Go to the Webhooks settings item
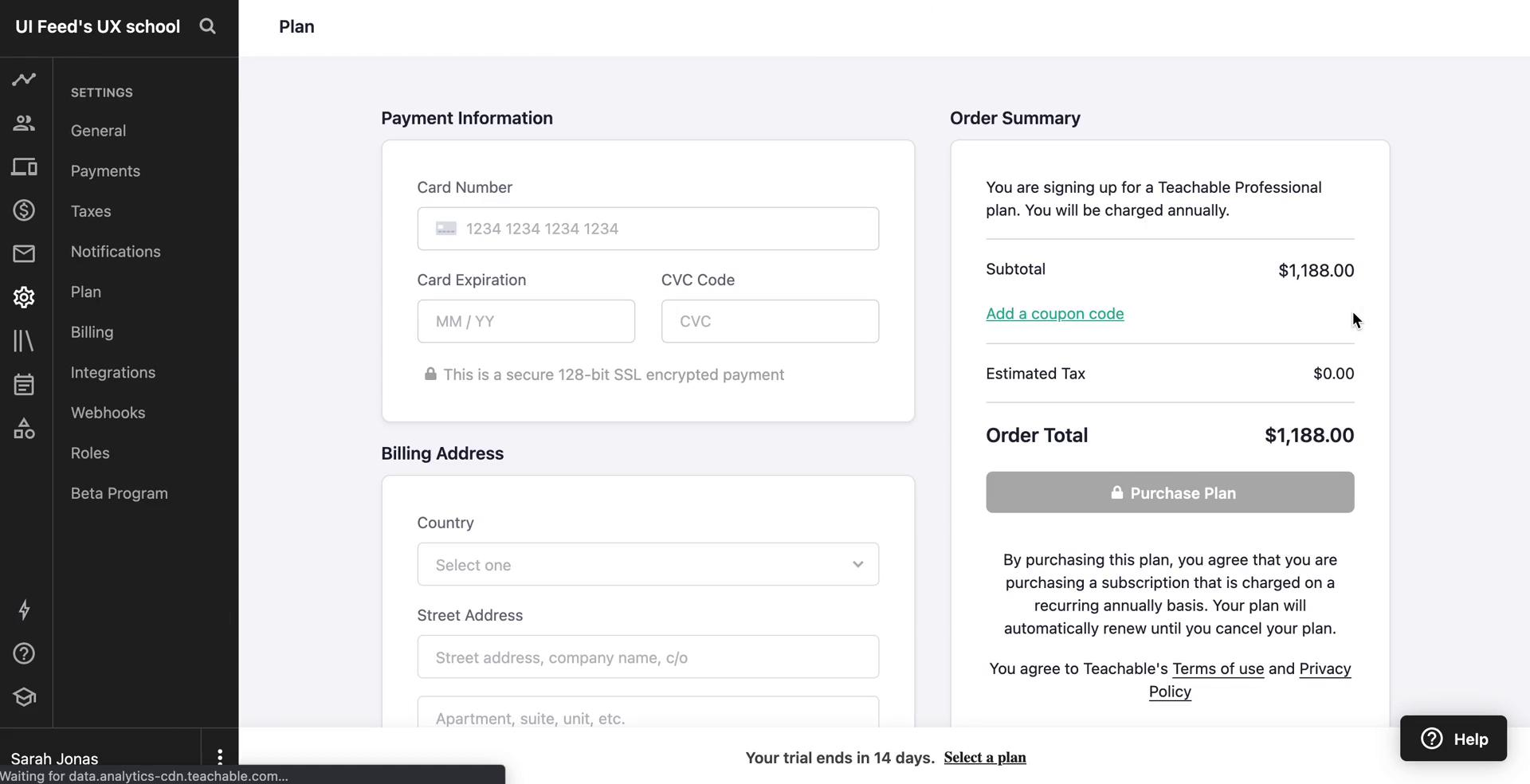 [x=108, y=413]
